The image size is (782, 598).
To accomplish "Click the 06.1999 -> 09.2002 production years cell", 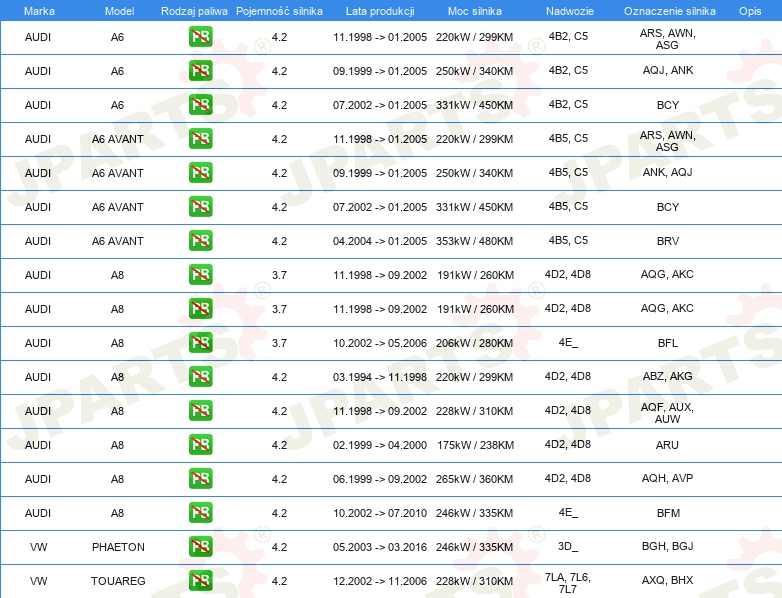I will pyautogui.click(x=380, y=479).
